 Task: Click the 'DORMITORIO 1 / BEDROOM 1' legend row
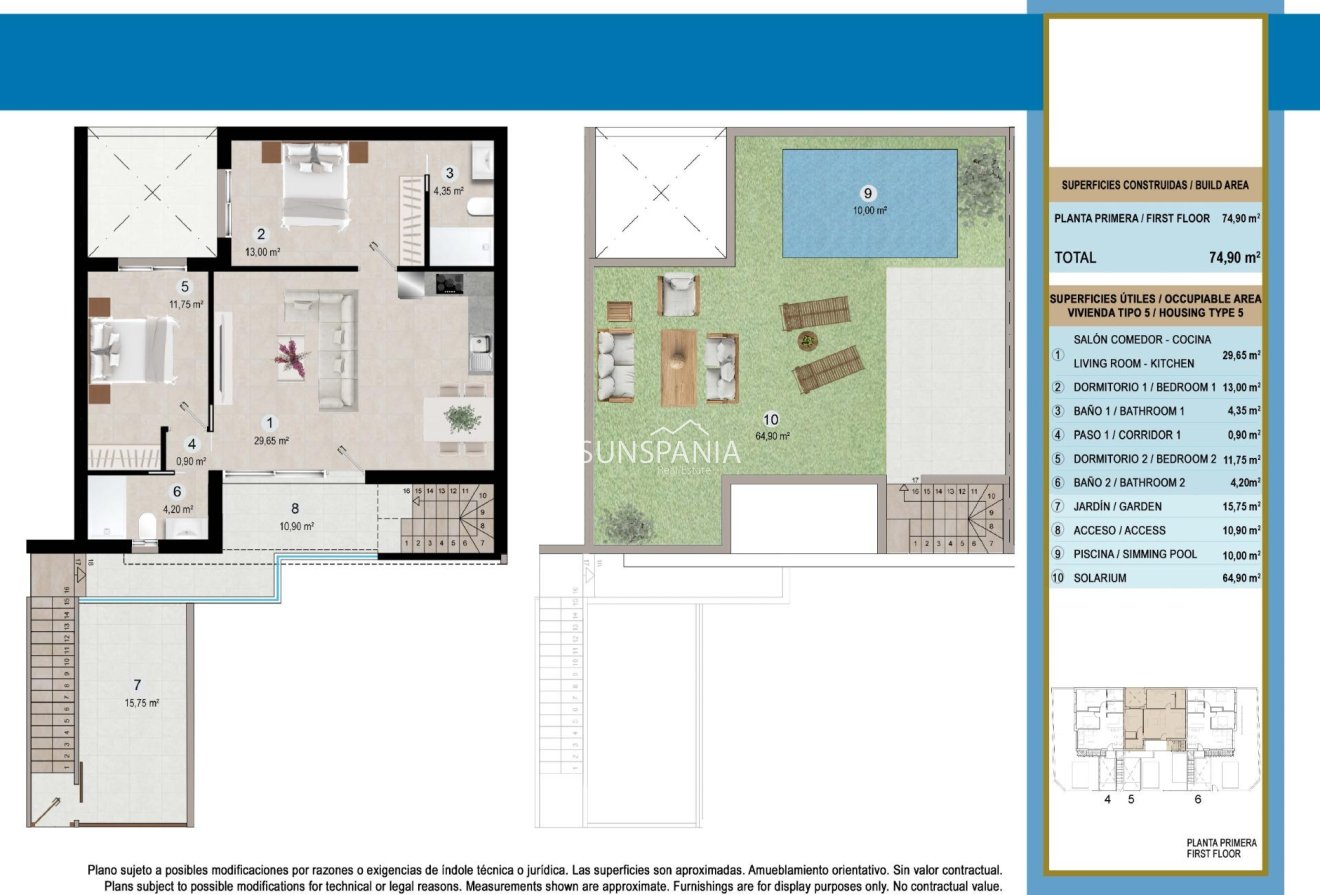tap(1155, 386)
